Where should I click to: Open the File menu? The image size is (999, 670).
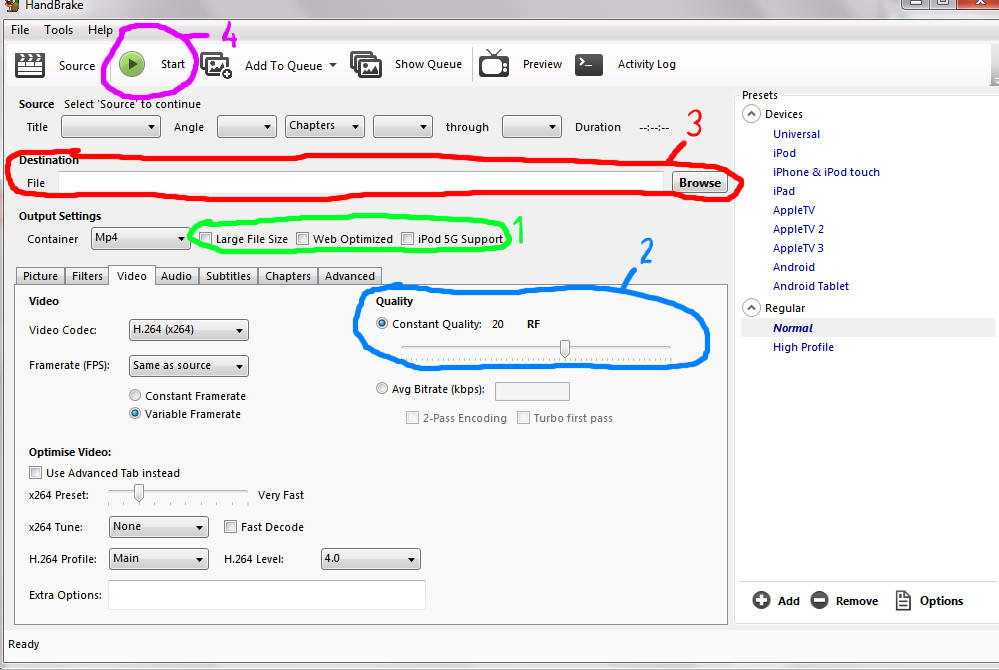click(20, 30)
